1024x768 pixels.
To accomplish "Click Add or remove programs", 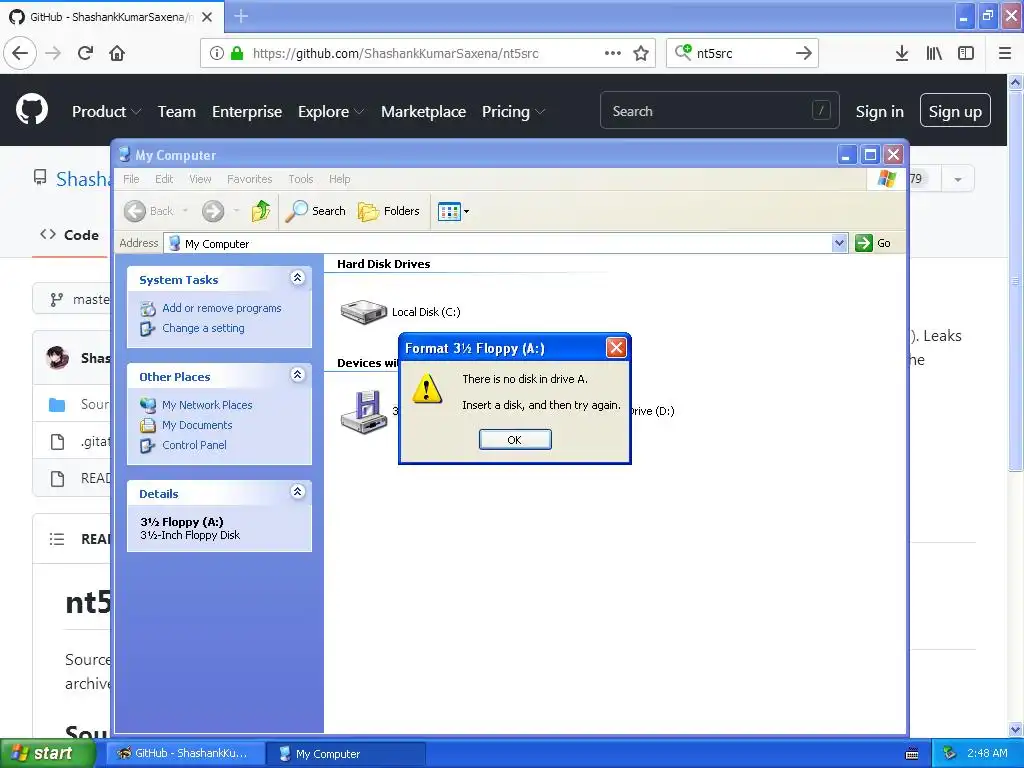I will [221, 308].
